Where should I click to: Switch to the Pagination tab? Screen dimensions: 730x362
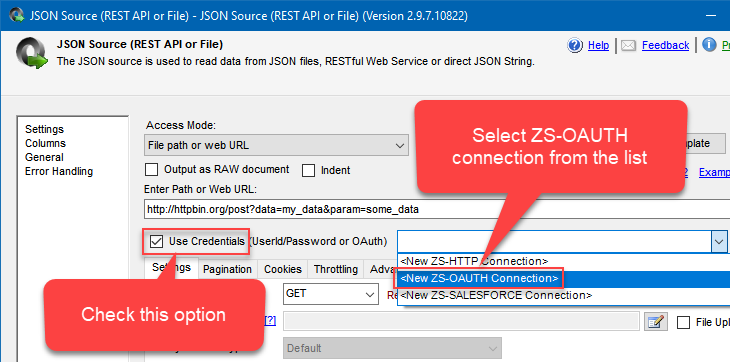point(227,269)
